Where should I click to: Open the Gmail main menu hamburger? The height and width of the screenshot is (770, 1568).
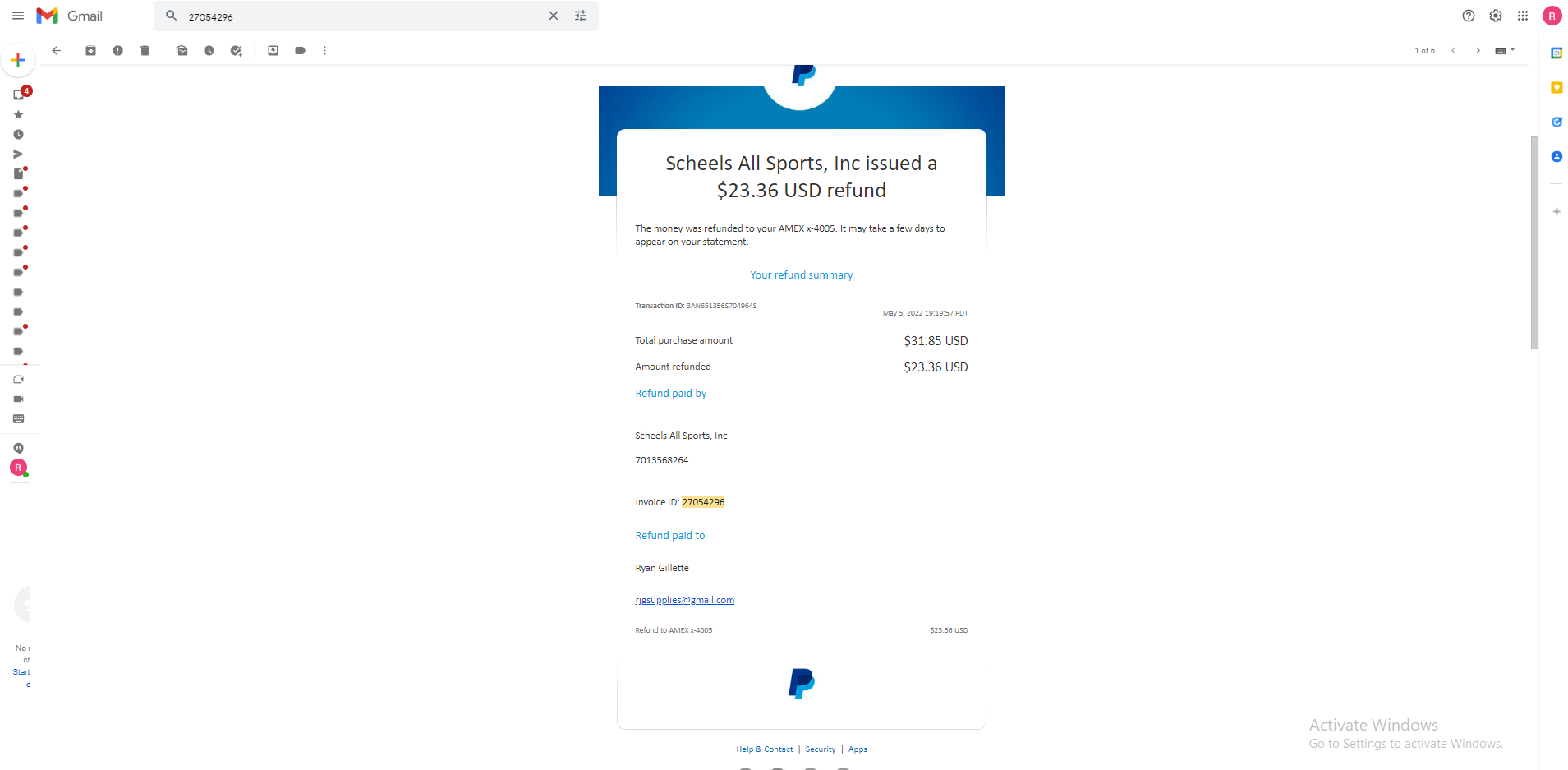18,16
